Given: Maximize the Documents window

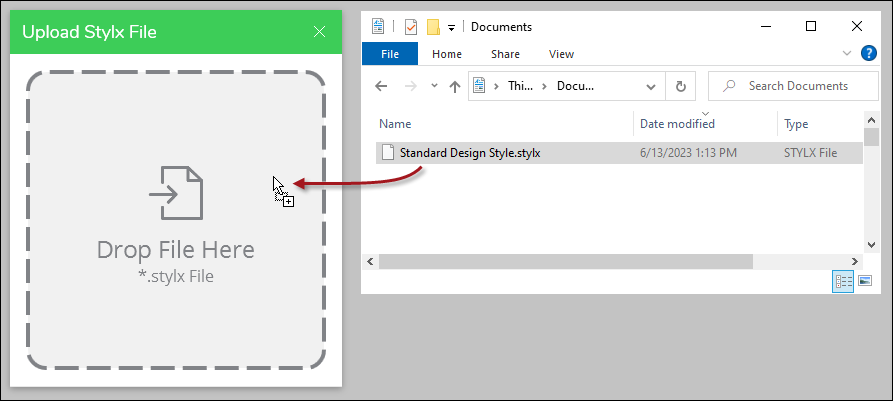Looking at the screenshot, I should coord(811,26).
